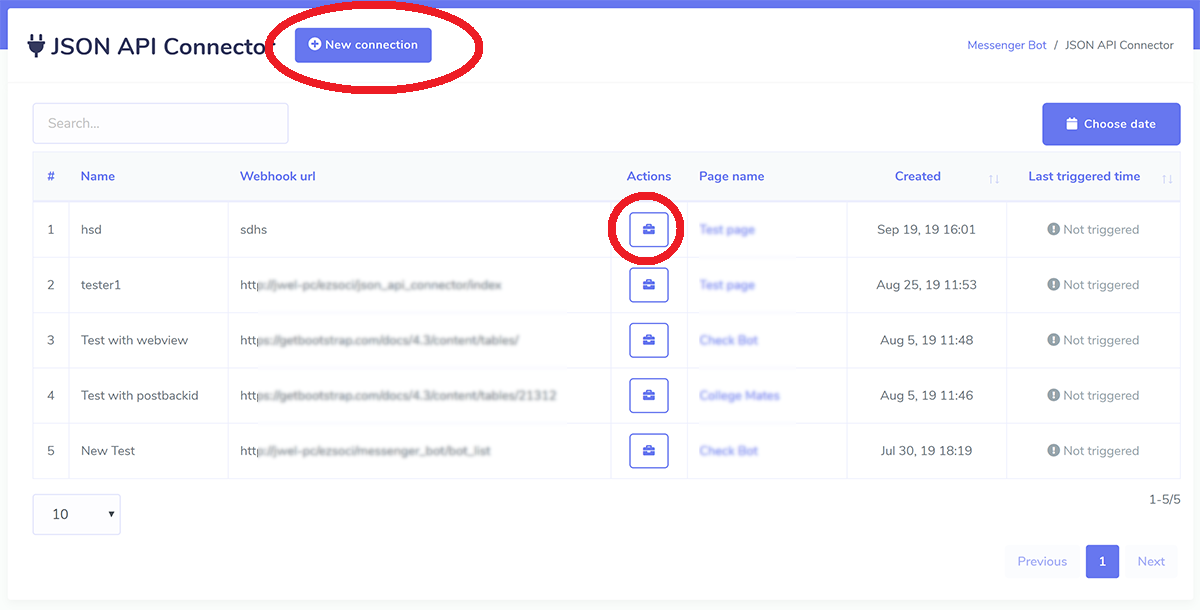Go to the Next page of results
The height and width of the screenshot is (610, 1200).
1151,561
